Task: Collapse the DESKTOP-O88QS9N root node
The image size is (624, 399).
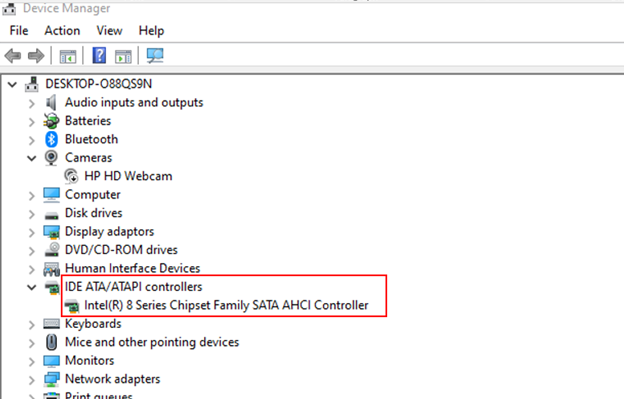Action: pyautogui.click(x=12, y=84)
